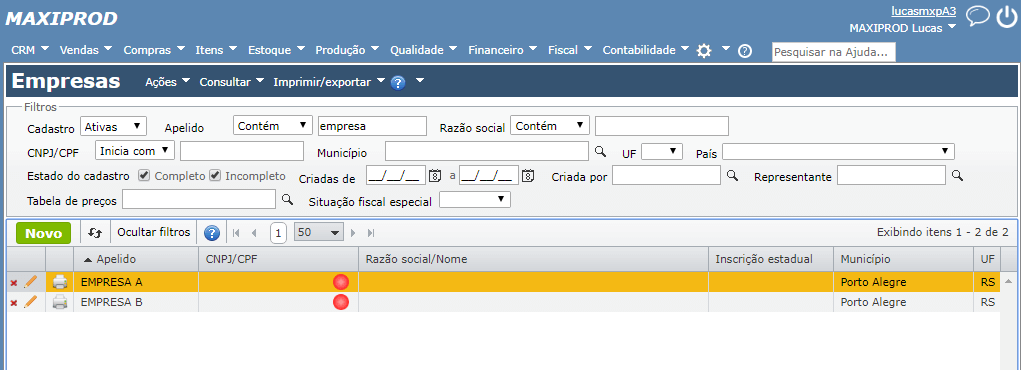1021x370 pixels.
Task: Open Razão social Contém dropdown
Action: 550,126
